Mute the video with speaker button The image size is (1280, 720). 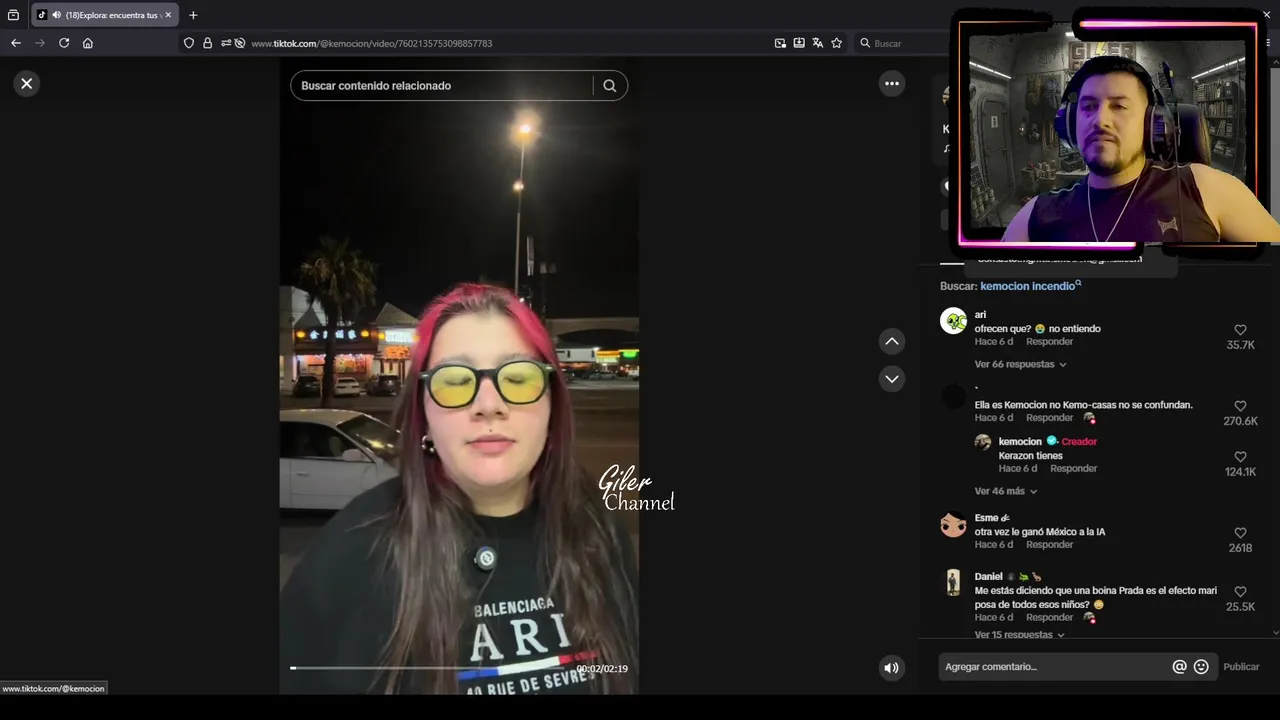(x=891, y=668)
